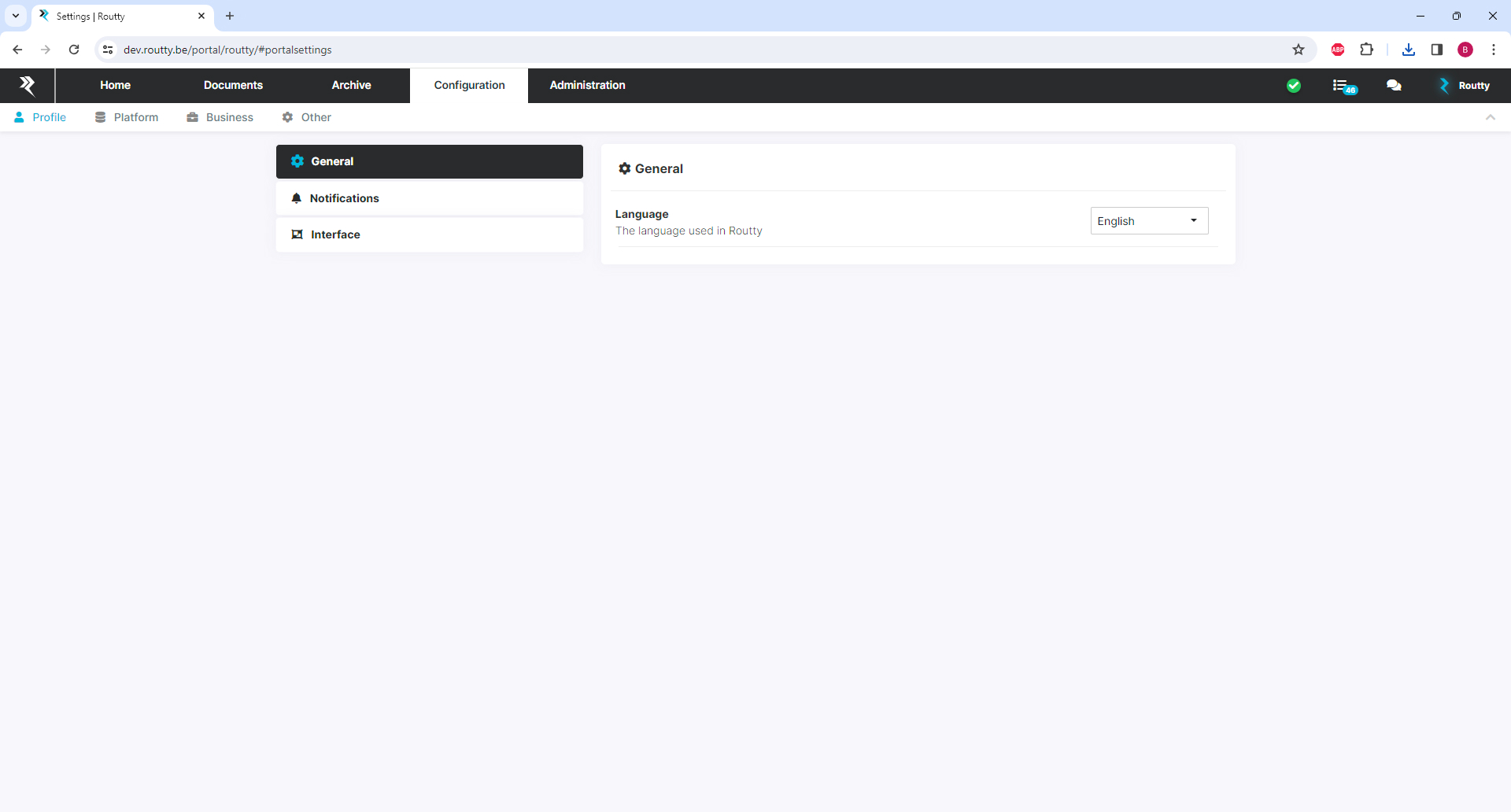The width and height of the screenshot is (1511, 812).
Task: Click the Routty logo in navbar
Action: tap(28, 86)
